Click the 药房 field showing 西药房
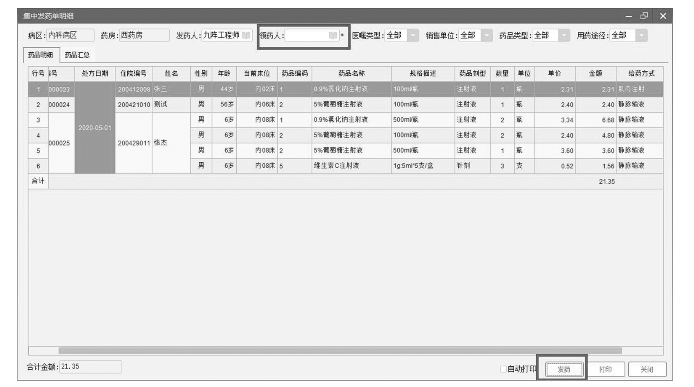694x387 pixels. click(x=144, y=35)
